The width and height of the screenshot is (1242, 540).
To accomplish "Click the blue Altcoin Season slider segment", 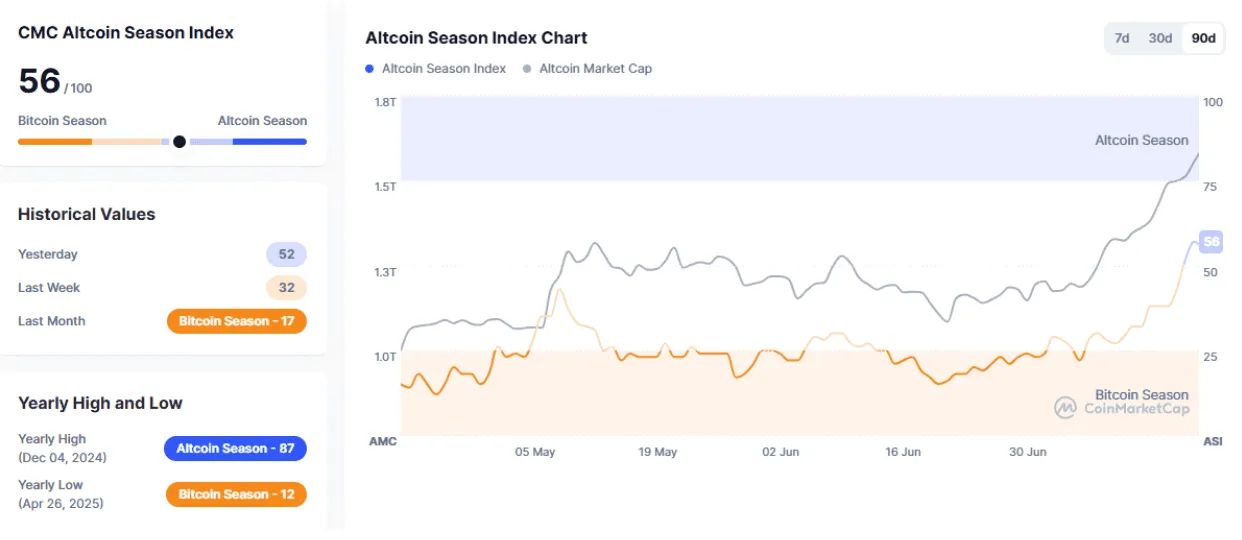I will (270, 141).
